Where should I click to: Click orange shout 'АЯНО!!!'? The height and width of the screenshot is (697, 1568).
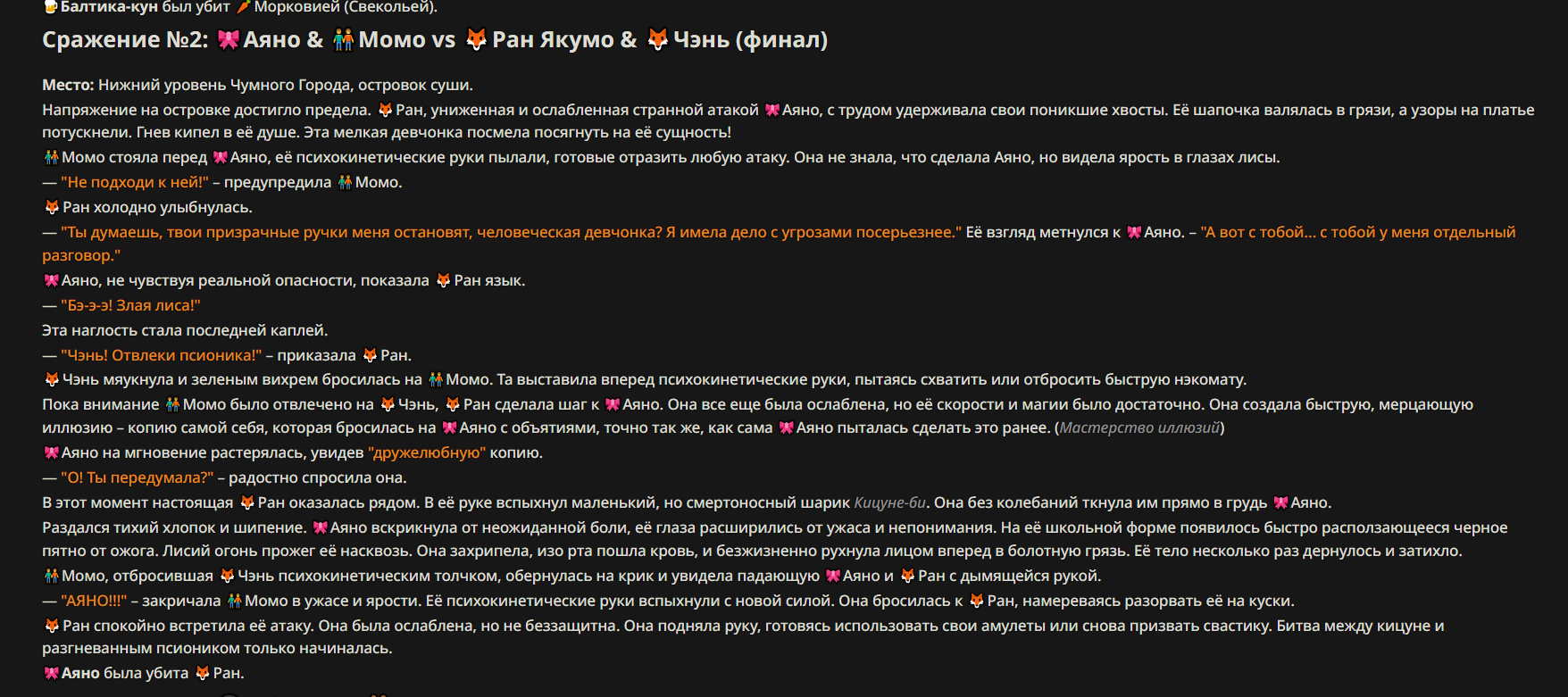[94, 602]
